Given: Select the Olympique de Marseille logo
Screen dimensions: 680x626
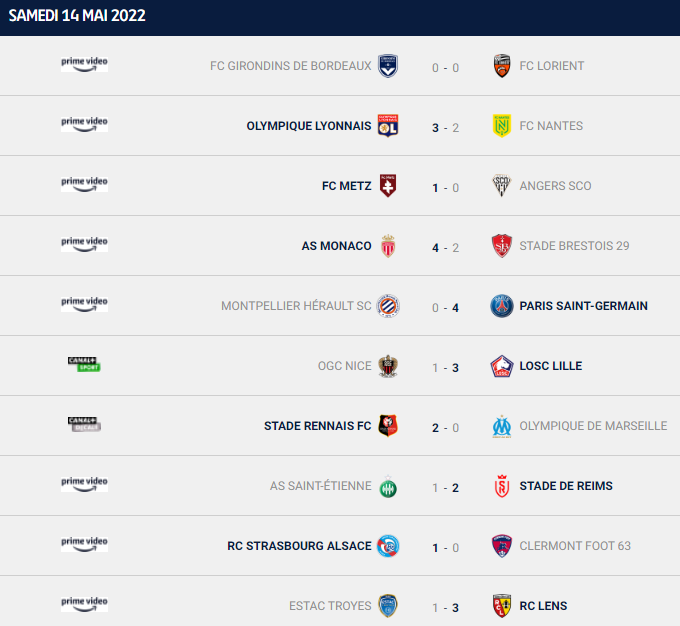Looking at the screenshot, I should pos(502,426).
